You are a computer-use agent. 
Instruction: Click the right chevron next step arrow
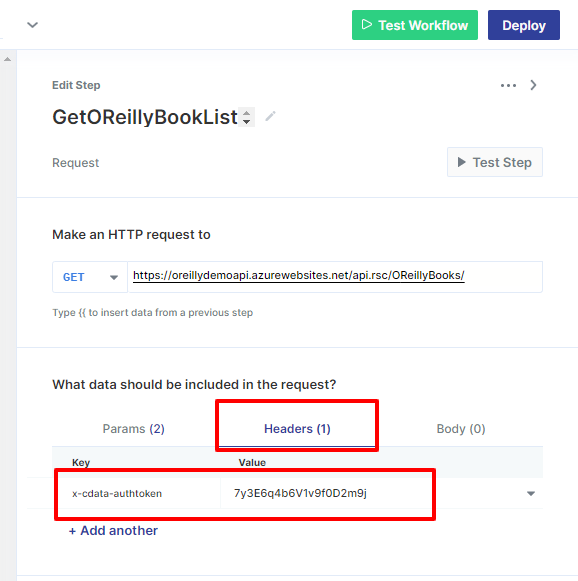pos(534,85)
